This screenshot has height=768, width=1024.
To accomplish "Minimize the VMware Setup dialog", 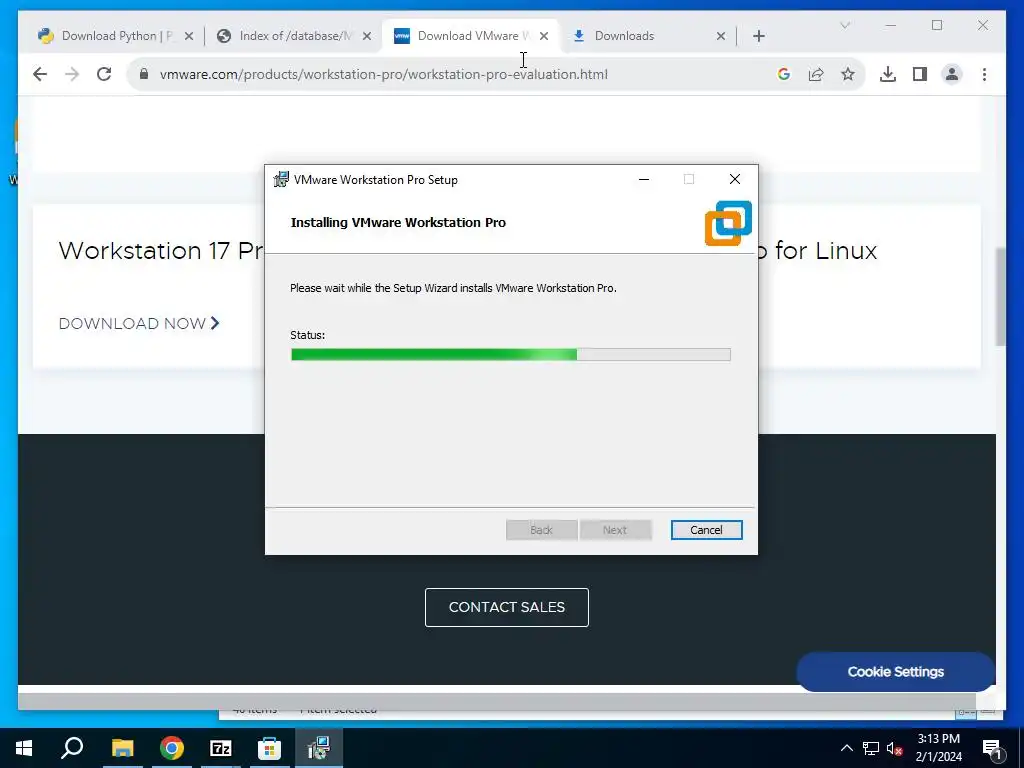I will [x=644, y=180].
